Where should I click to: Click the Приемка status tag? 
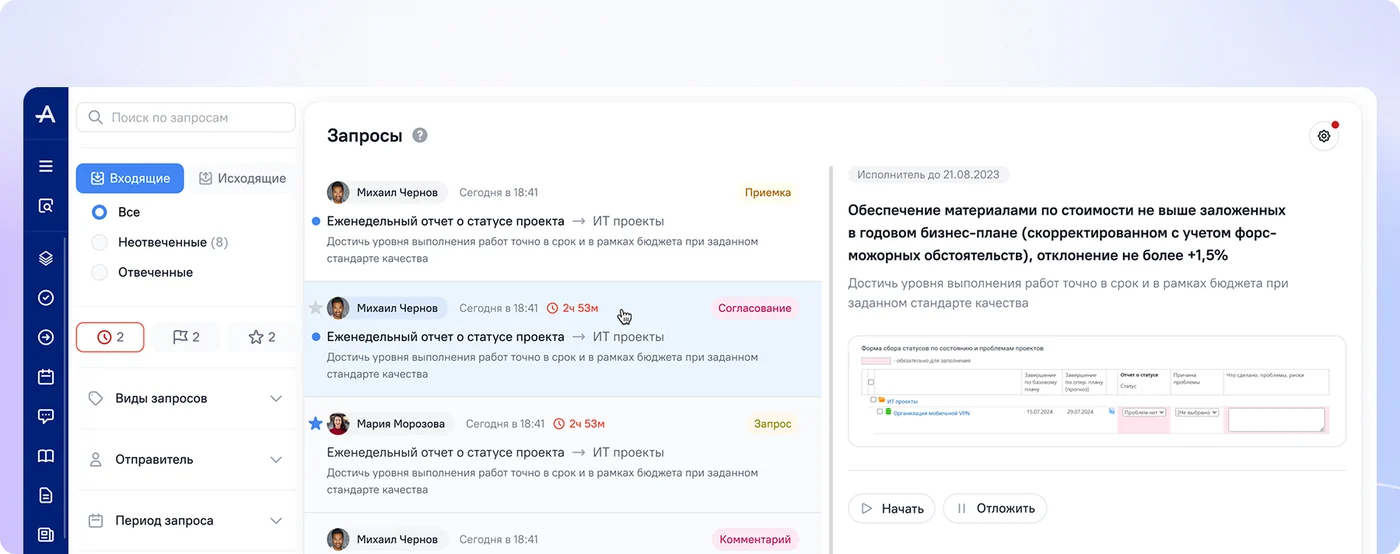(768, 193)
